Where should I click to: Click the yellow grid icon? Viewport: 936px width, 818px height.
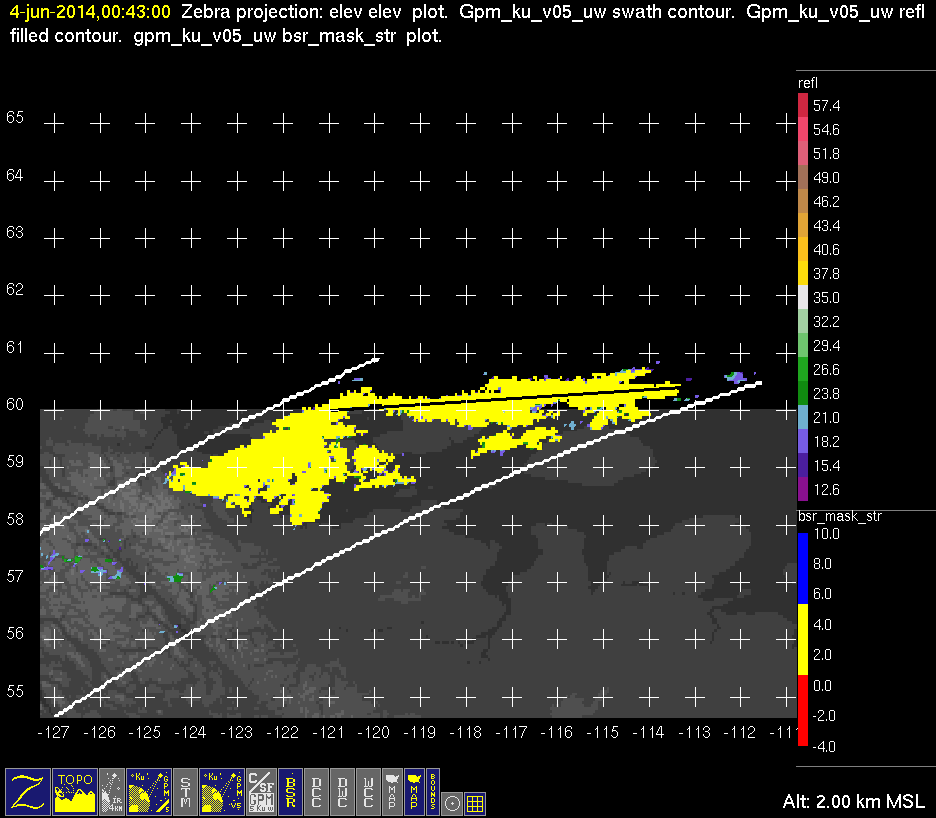[x=475, y=802]
